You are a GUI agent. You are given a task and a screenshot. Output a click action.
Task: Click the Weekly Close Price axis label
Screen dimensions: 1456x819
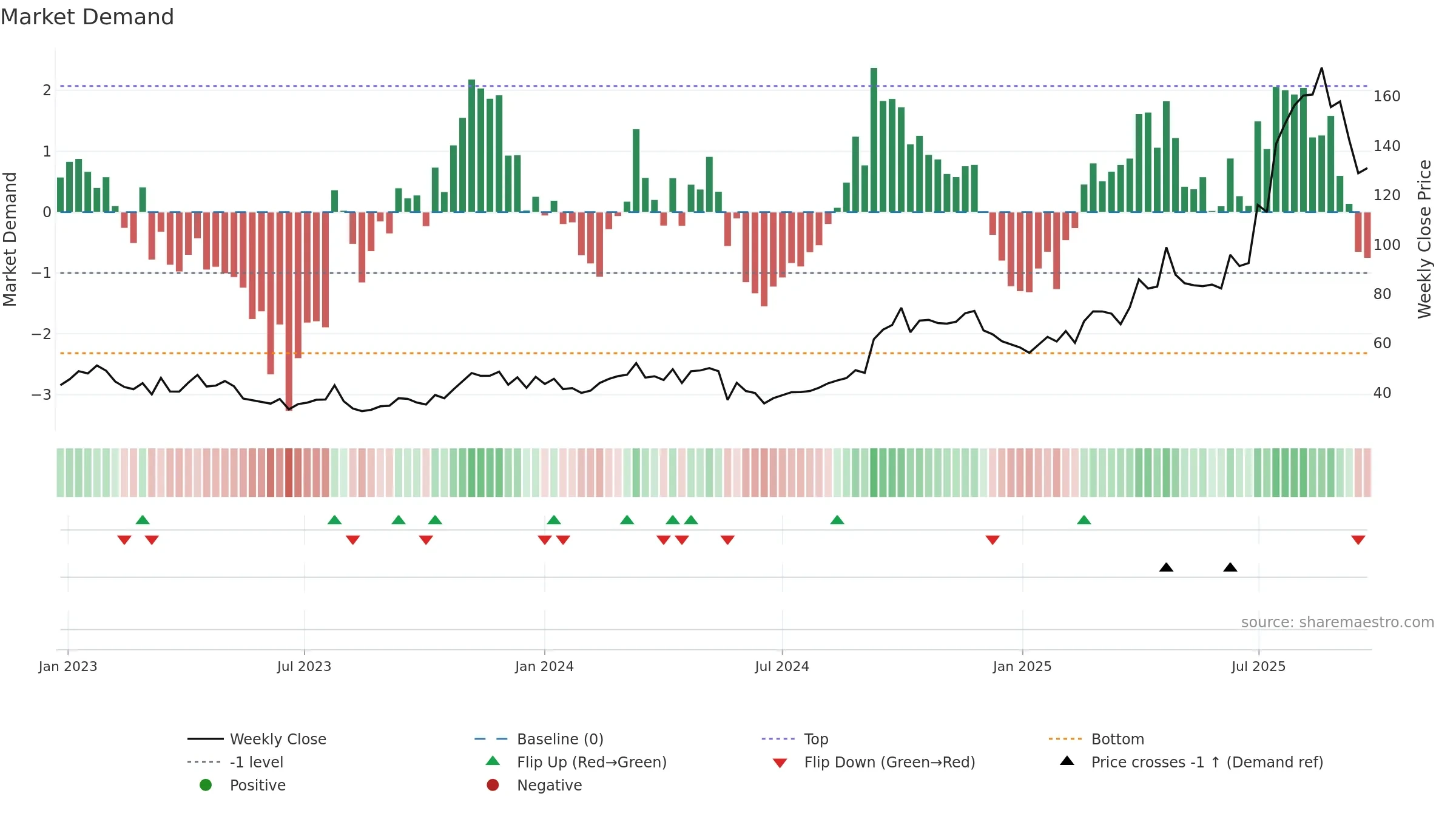click(1424, 239)
